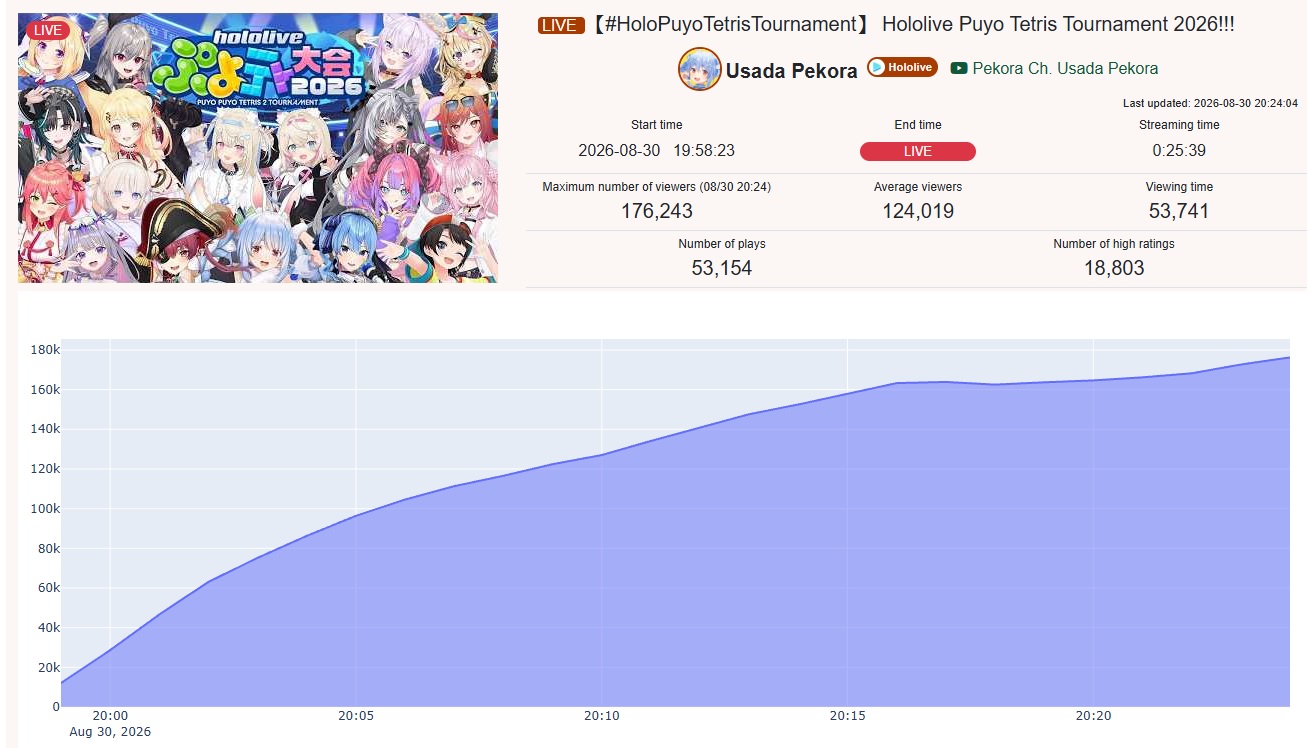
Task: Click the red LIVE badge on thumbnail
Action: pos(47,29)
